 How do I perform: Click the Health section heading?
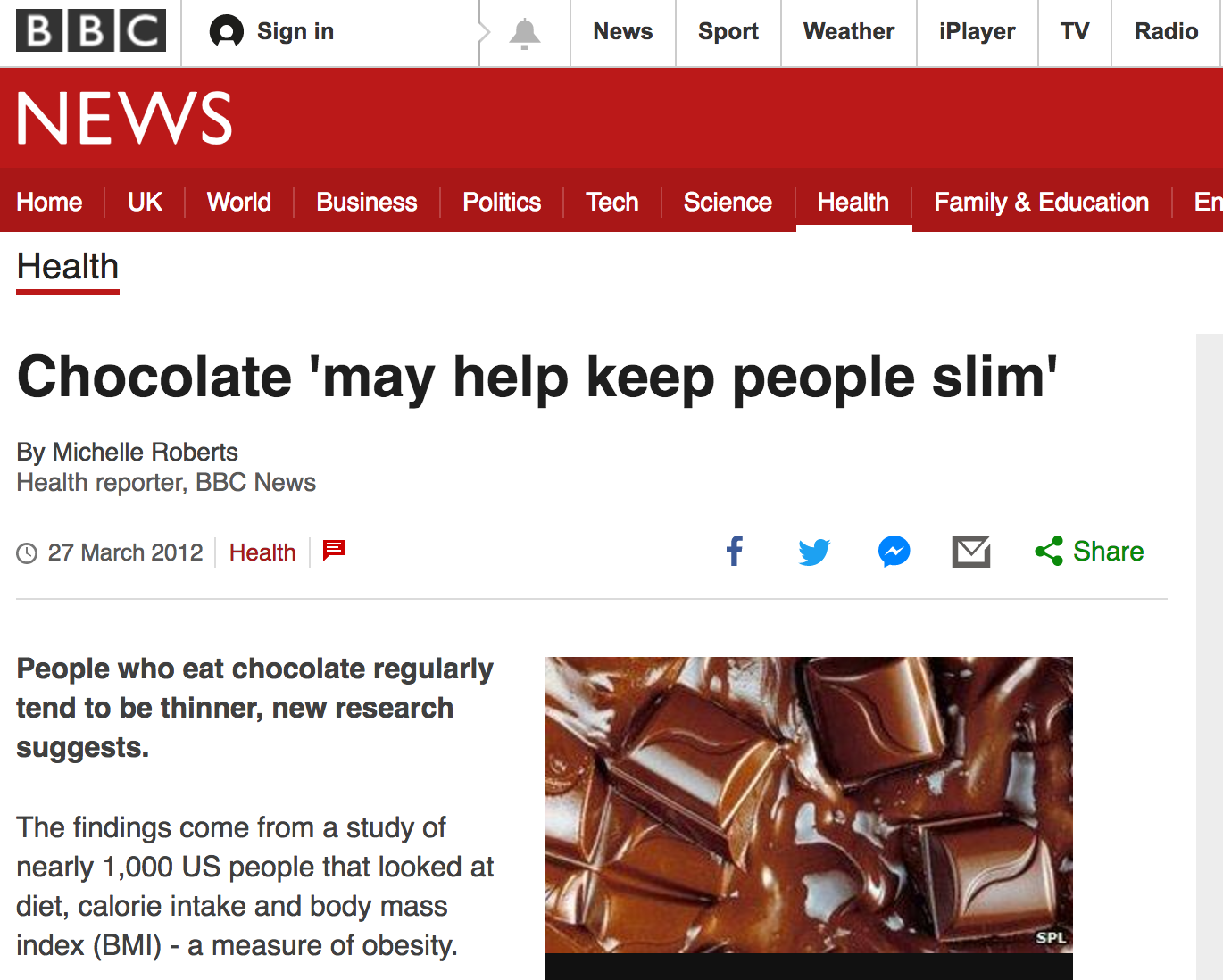pos(68,267)
